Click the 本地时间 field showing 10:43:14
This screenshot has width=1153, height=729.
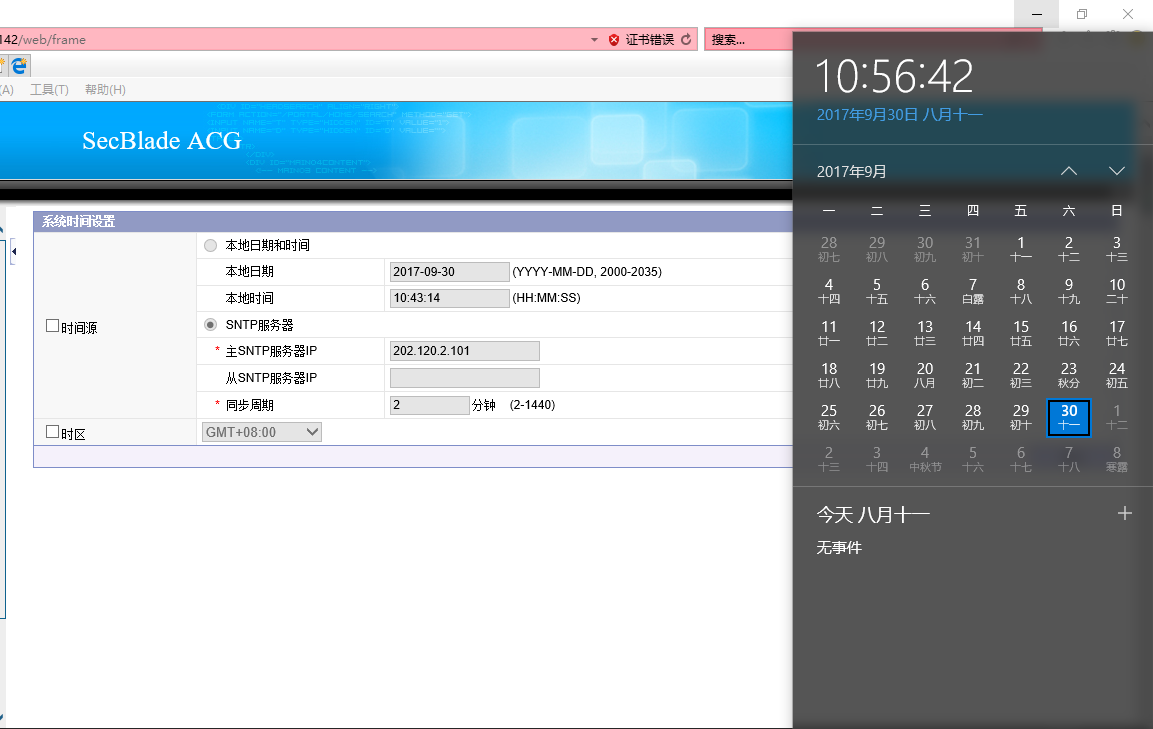449,298
